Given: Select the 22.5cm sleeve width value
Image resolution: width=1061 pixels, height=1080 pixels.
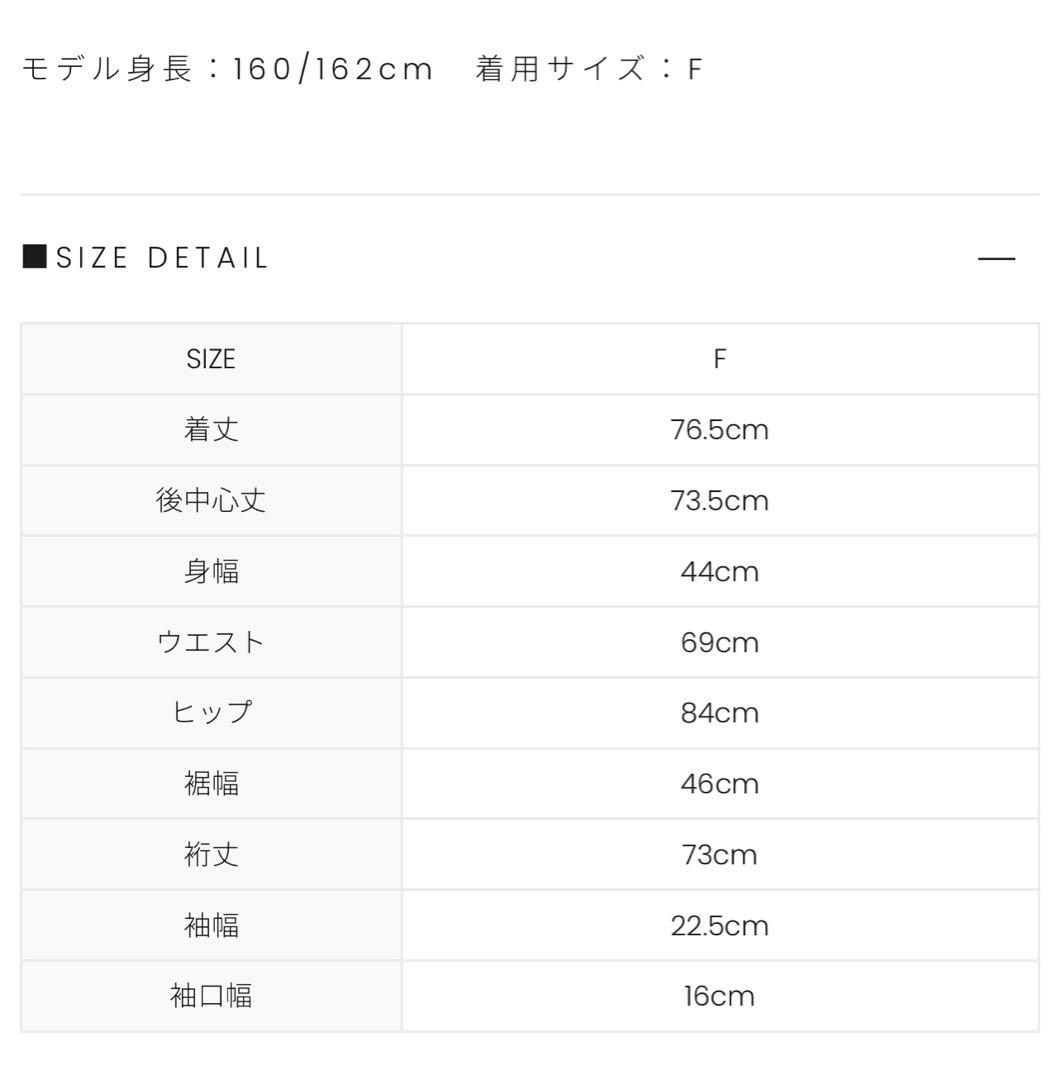Looking at the screenshot, I should 719,926.
